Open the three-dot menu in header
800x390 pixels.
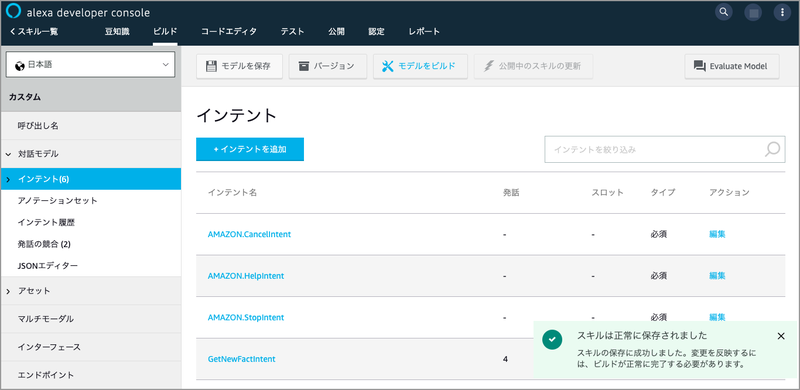[x=782, y=12]
